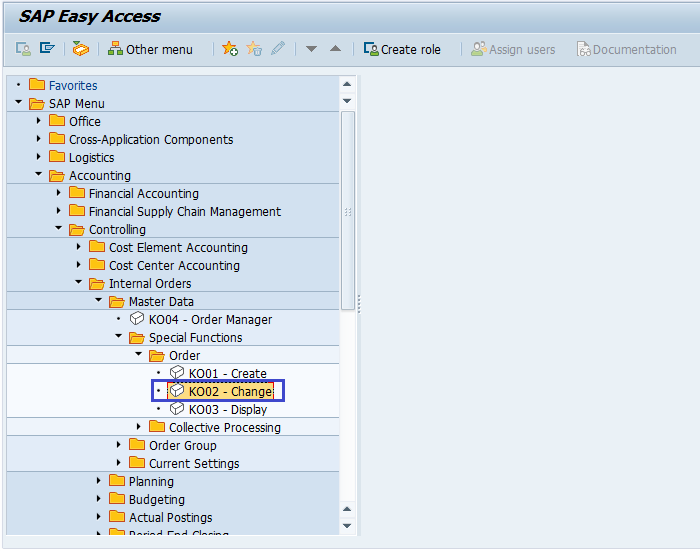The height and width of the screenshot is (552, 700).
Task: Click the KO01 transaction cube icon
Action: [177, 372]
